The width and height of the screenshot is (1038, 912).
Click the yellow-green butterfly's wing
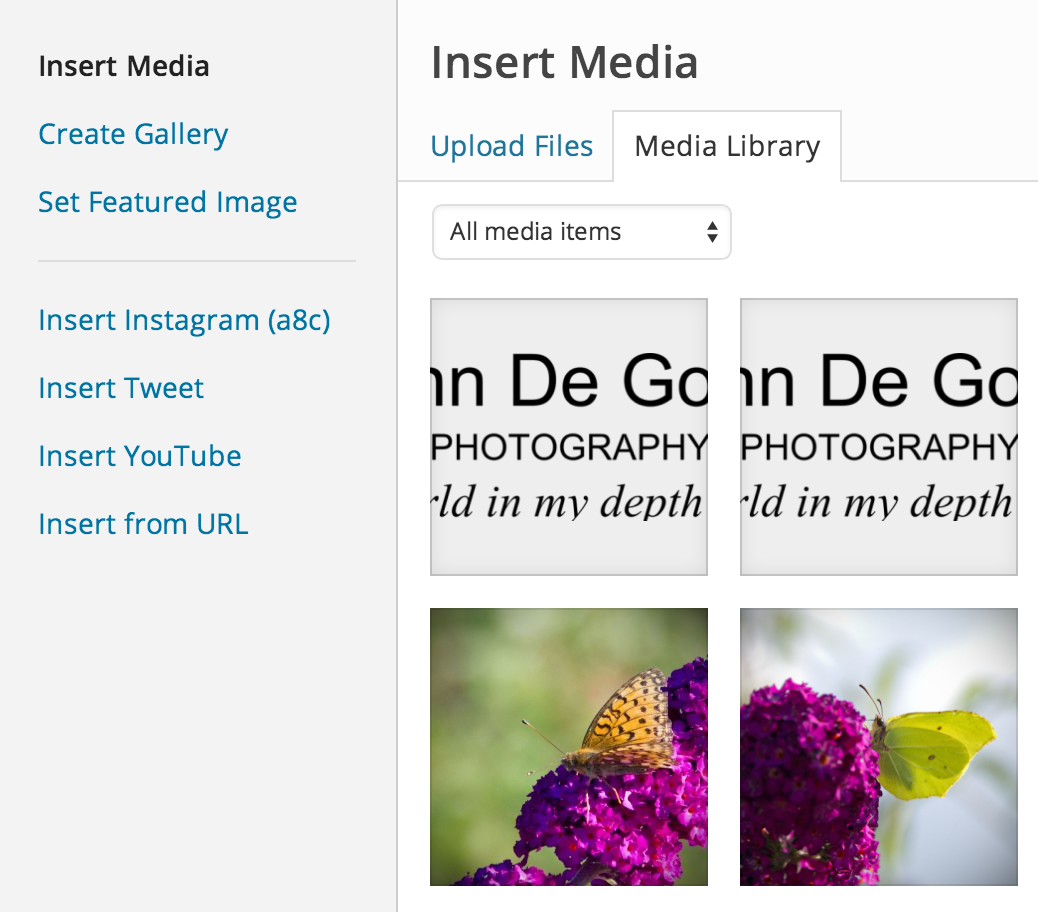(935, 752)
